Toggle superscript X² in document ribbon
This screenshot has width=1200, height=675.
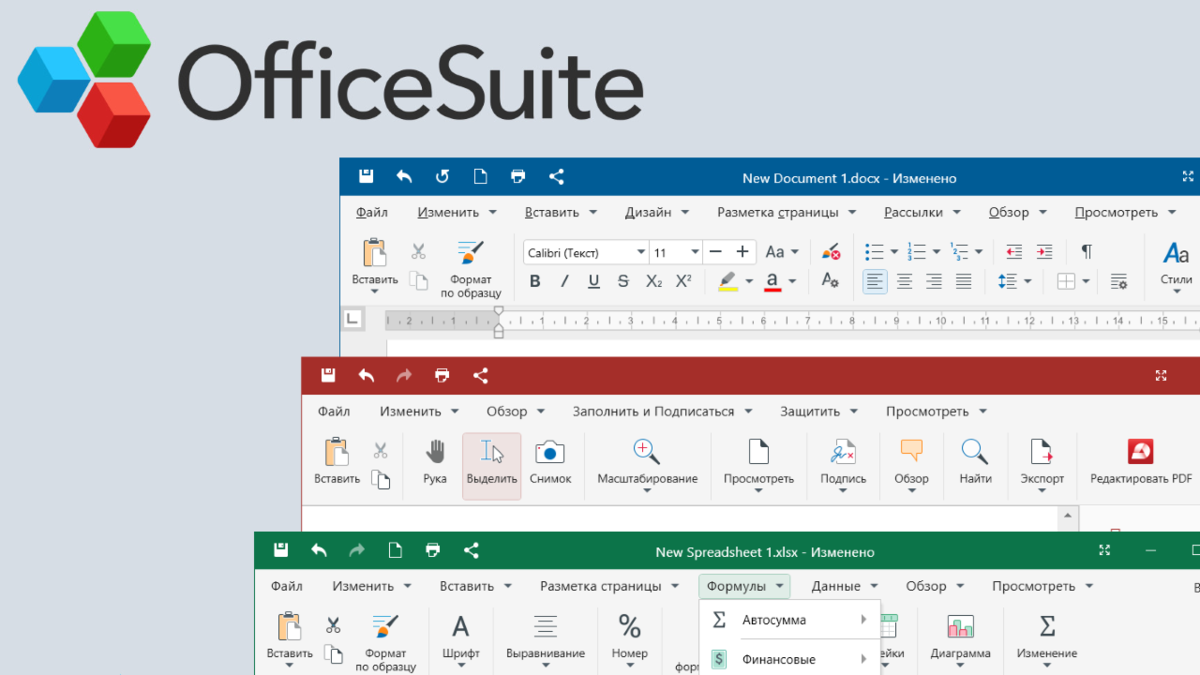pyautogui.click(x=684, y=282)
